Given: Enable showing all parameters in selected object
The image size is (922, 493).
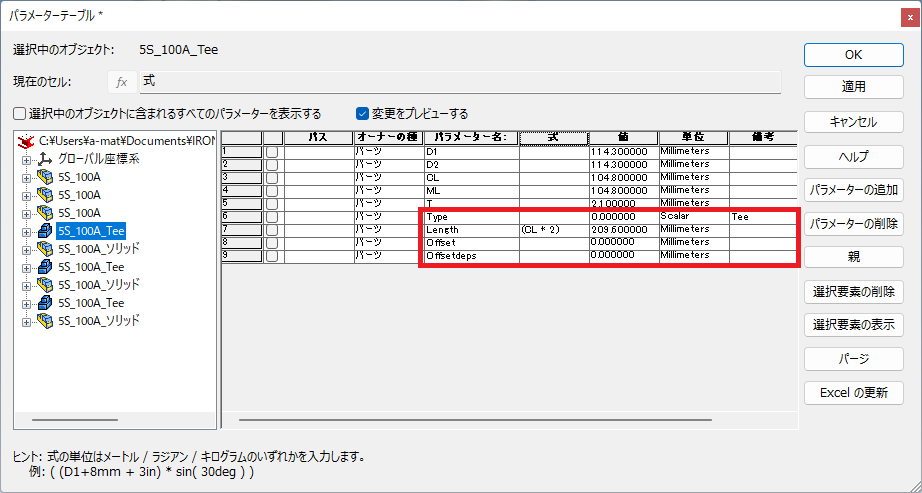Looking at the screenshot, I should pos(20,114).
